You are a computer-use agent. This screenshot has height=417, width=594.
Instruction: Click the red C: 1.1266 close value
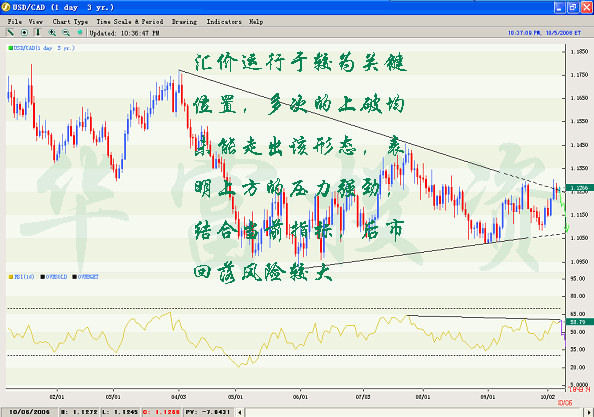(x=162, y=412)
